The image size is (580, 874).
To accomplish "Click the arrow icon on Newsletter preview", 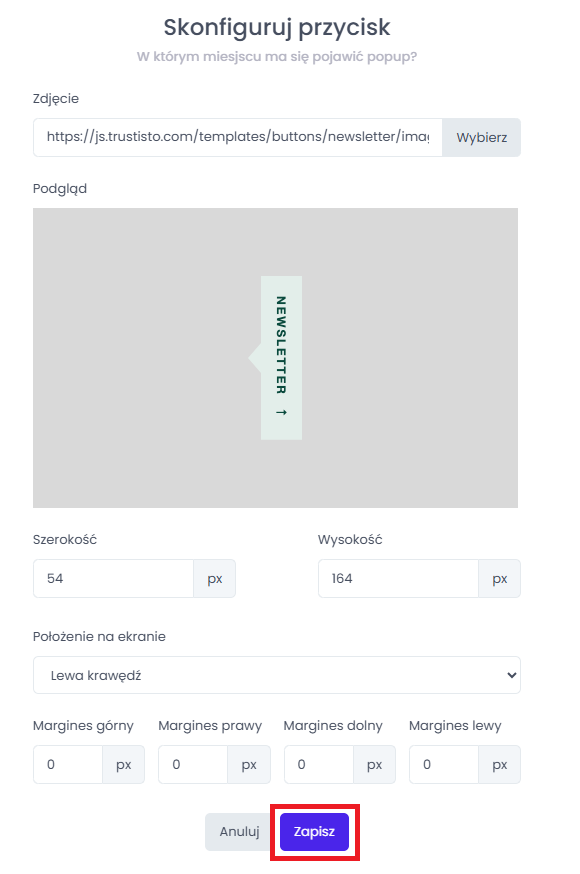I will tap(281, 412).
